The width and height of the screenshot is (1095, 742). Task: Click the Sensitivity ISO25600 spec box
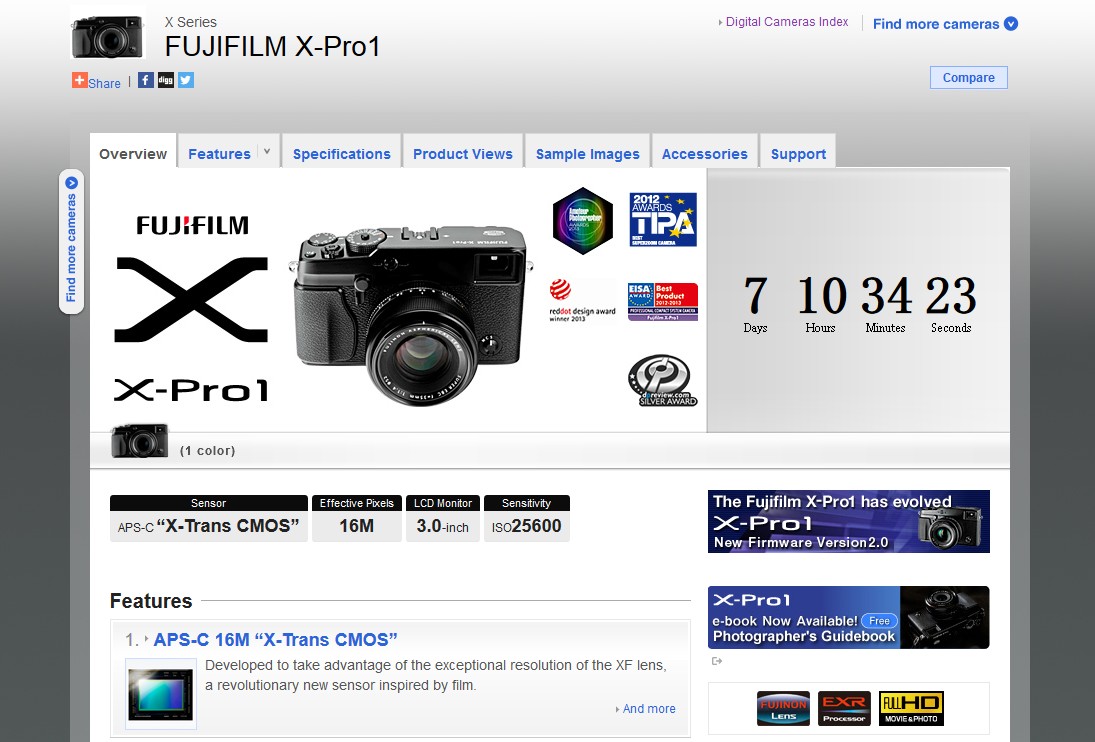tap(527, 518)
